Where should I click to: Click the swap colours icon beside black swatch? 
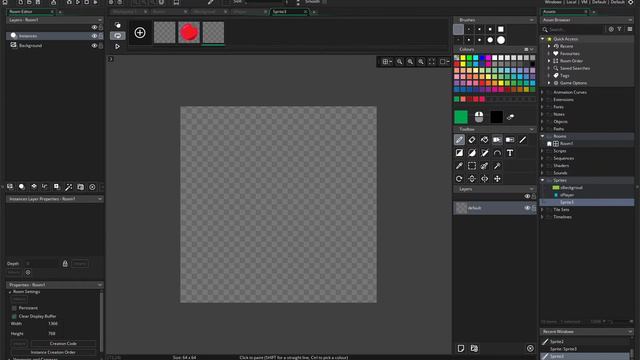pos(511,117)
